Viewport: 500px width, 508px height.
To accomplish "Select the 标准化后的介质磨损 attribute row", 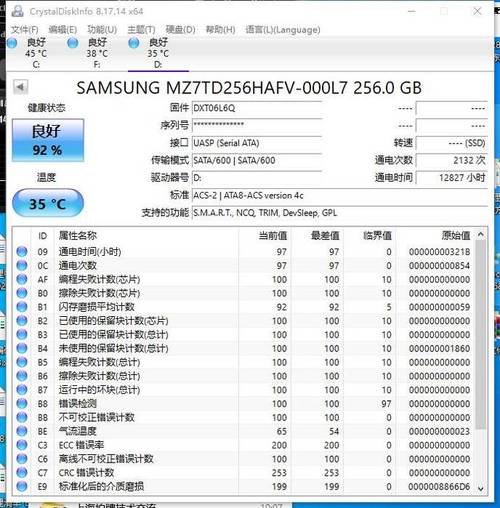I will (x=244, y=487).
